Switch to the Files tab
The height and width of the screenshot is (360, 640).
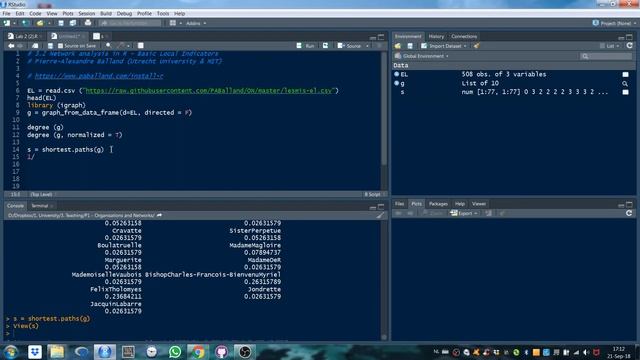400,204
